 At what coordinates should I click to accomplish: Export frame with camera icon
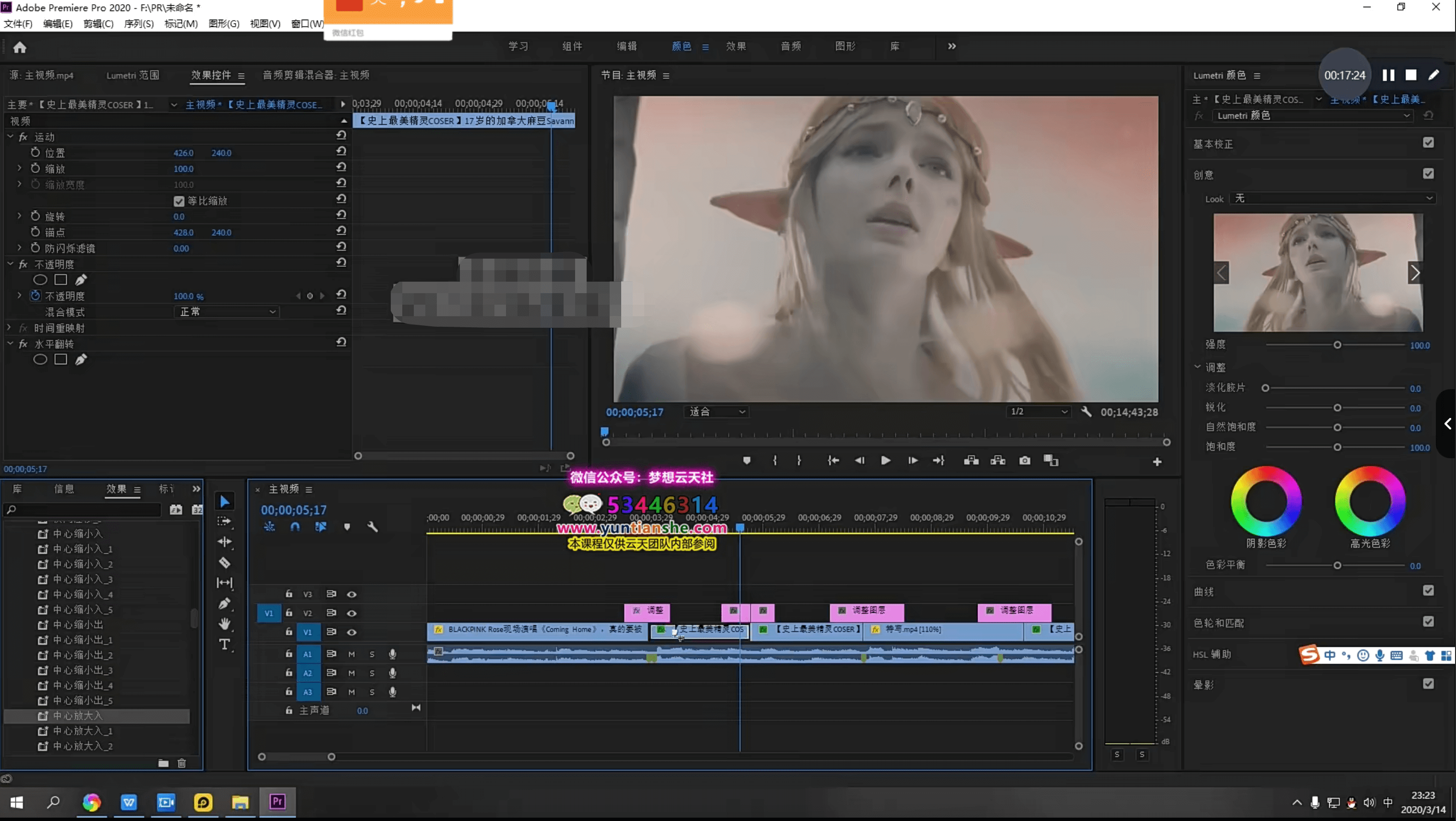pyautogui.click(x=1024, y=461)
